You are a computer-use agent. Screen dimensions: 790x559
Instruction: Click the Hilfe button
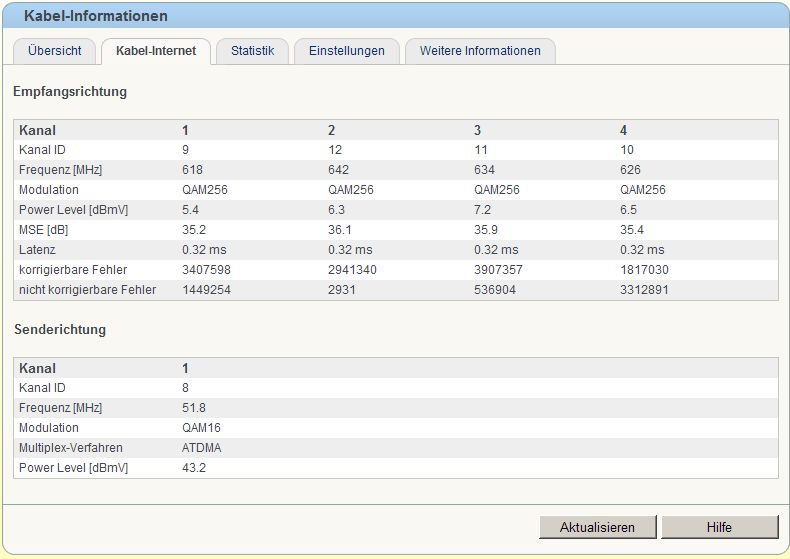[719, 527]
